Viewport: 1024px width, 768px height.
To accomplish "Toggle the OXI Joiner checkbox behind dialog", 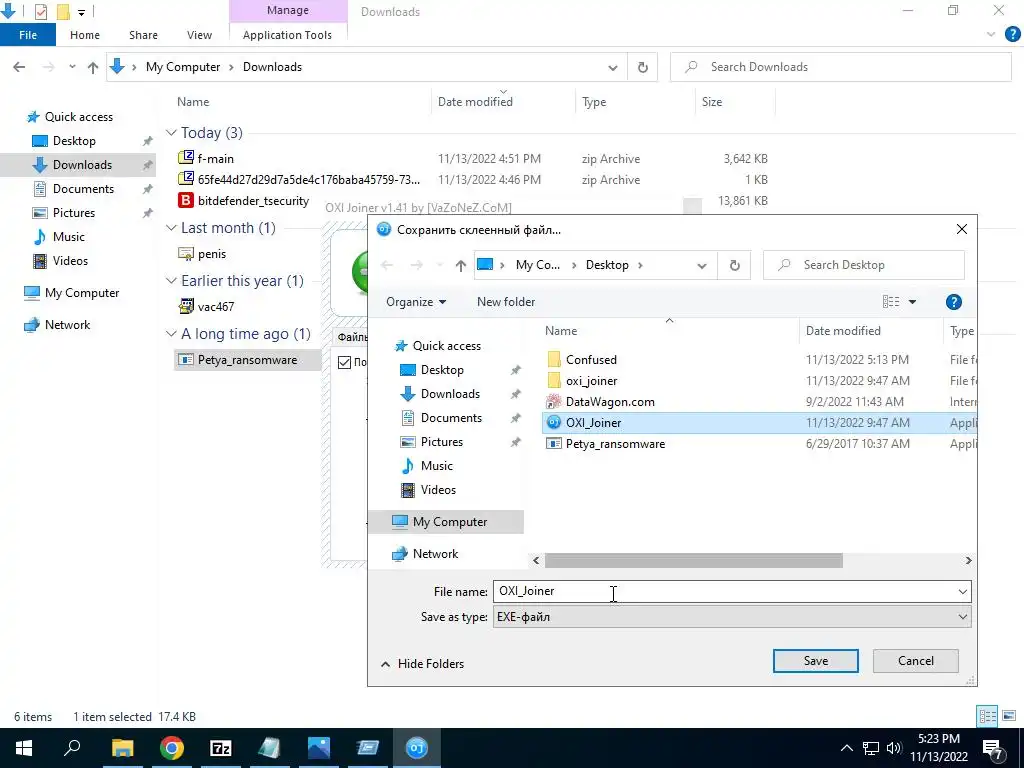I will click(345, 362).
